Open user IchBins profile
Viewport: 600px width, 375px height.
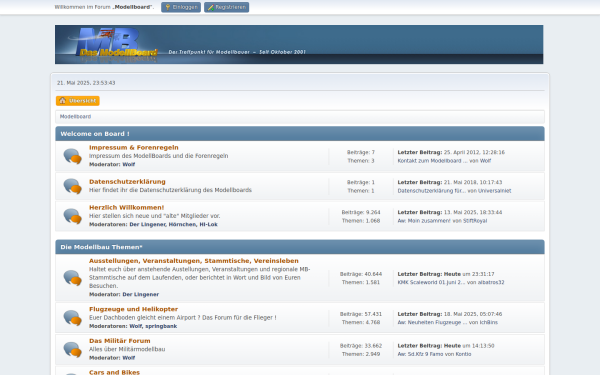coord(489,323)
